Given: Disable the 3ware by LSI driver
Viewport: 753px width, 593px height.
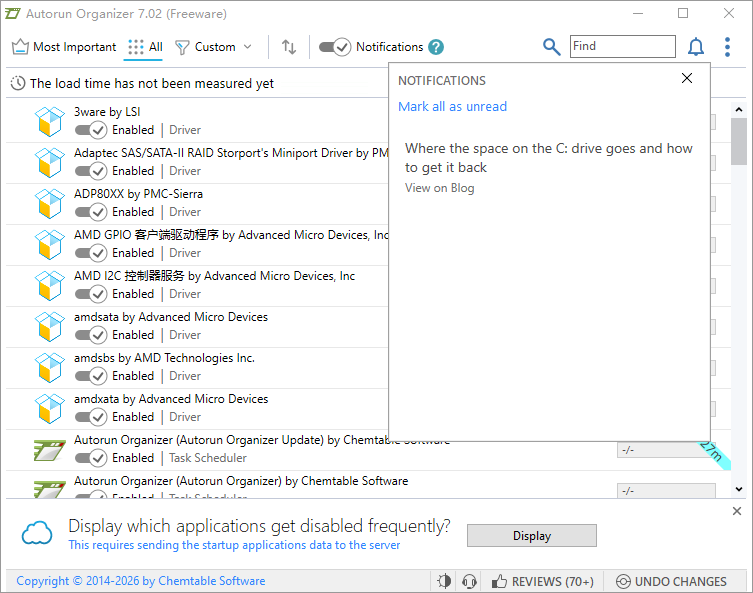Looking at the screenshot, I should 91,130.
